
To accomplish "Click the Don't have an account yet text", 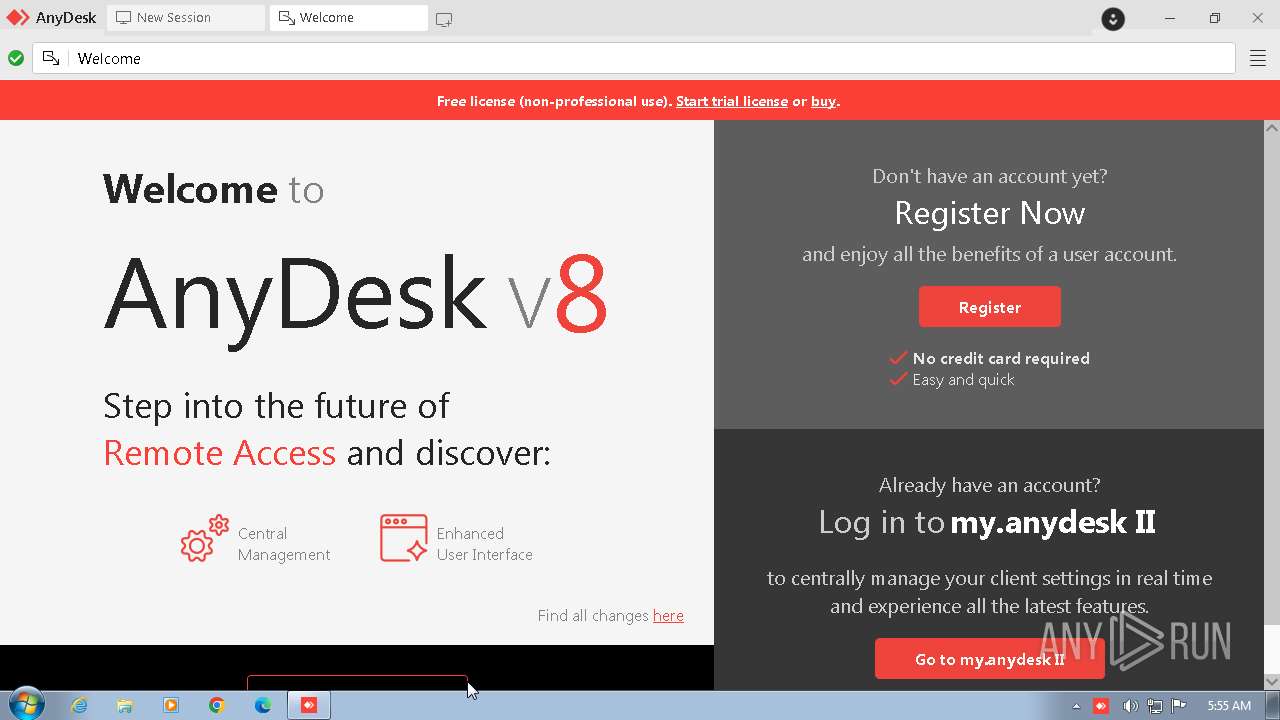I will click(990, 176).
